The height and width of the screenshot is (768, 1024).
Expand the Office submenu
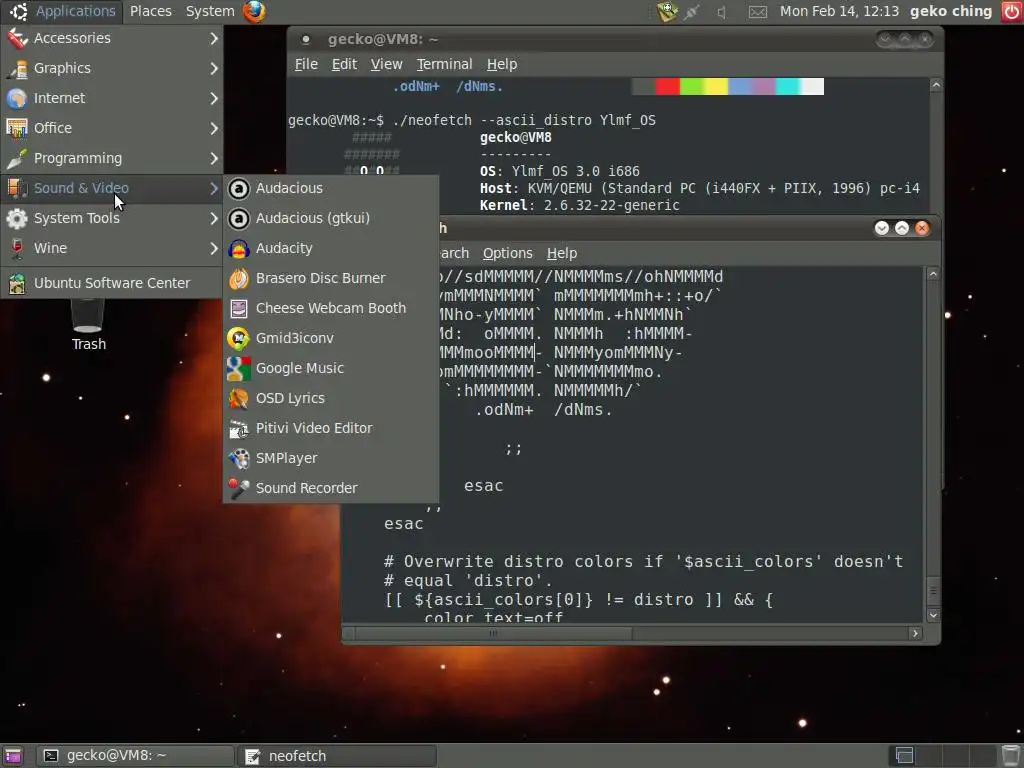(x=112, y=128)
